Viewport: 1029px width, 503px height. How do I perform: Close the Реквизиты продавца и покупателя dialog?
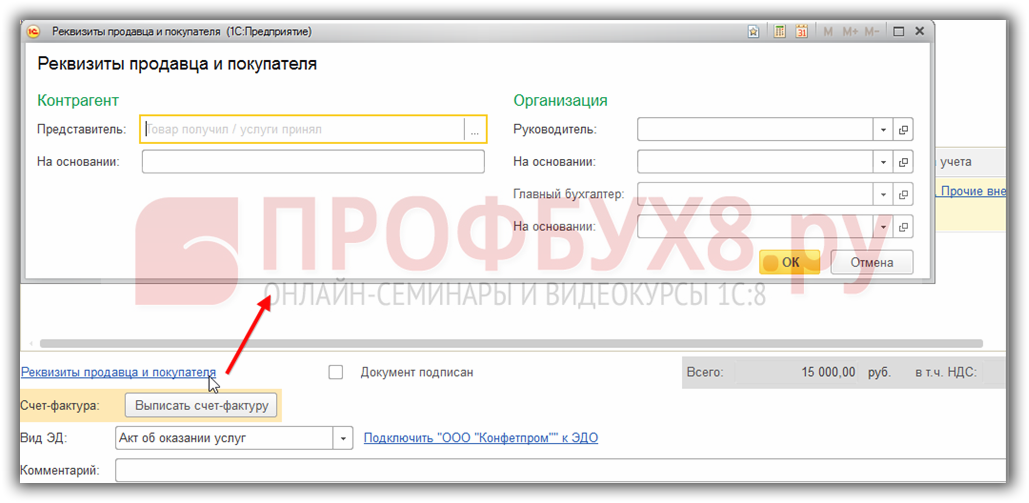tap(919, 32)
